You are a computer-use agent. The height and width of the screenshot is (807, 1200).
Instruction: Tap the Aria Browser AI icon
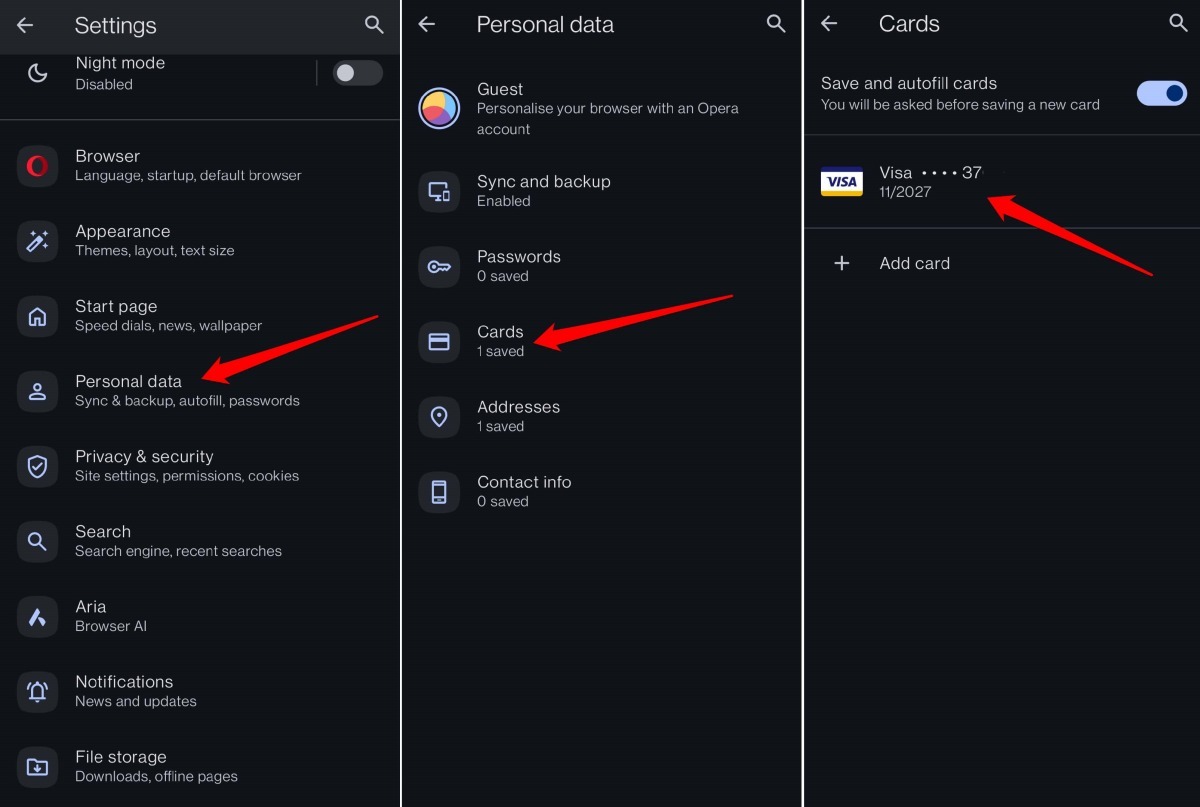[x=37, y=616]
